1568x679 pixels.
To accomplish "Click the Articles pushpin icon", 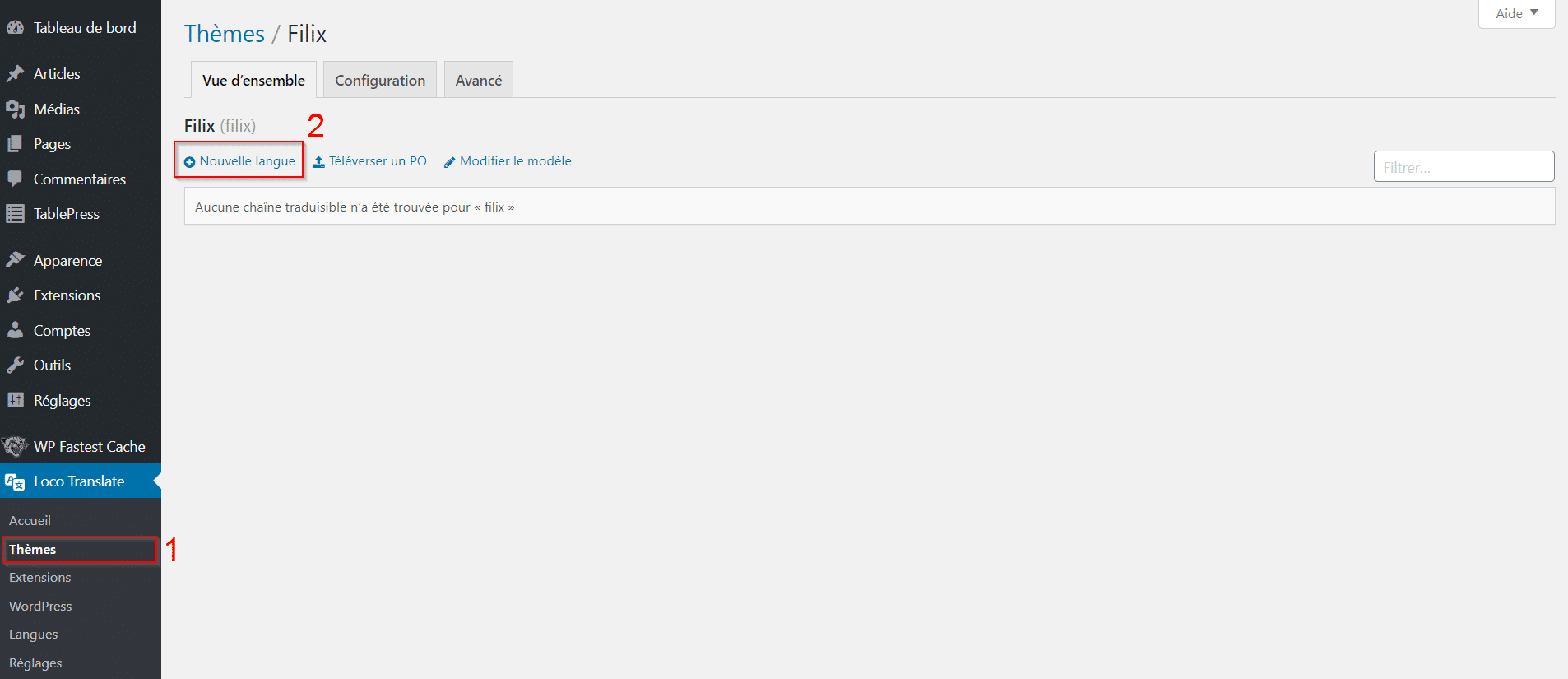I will point(15,74).
